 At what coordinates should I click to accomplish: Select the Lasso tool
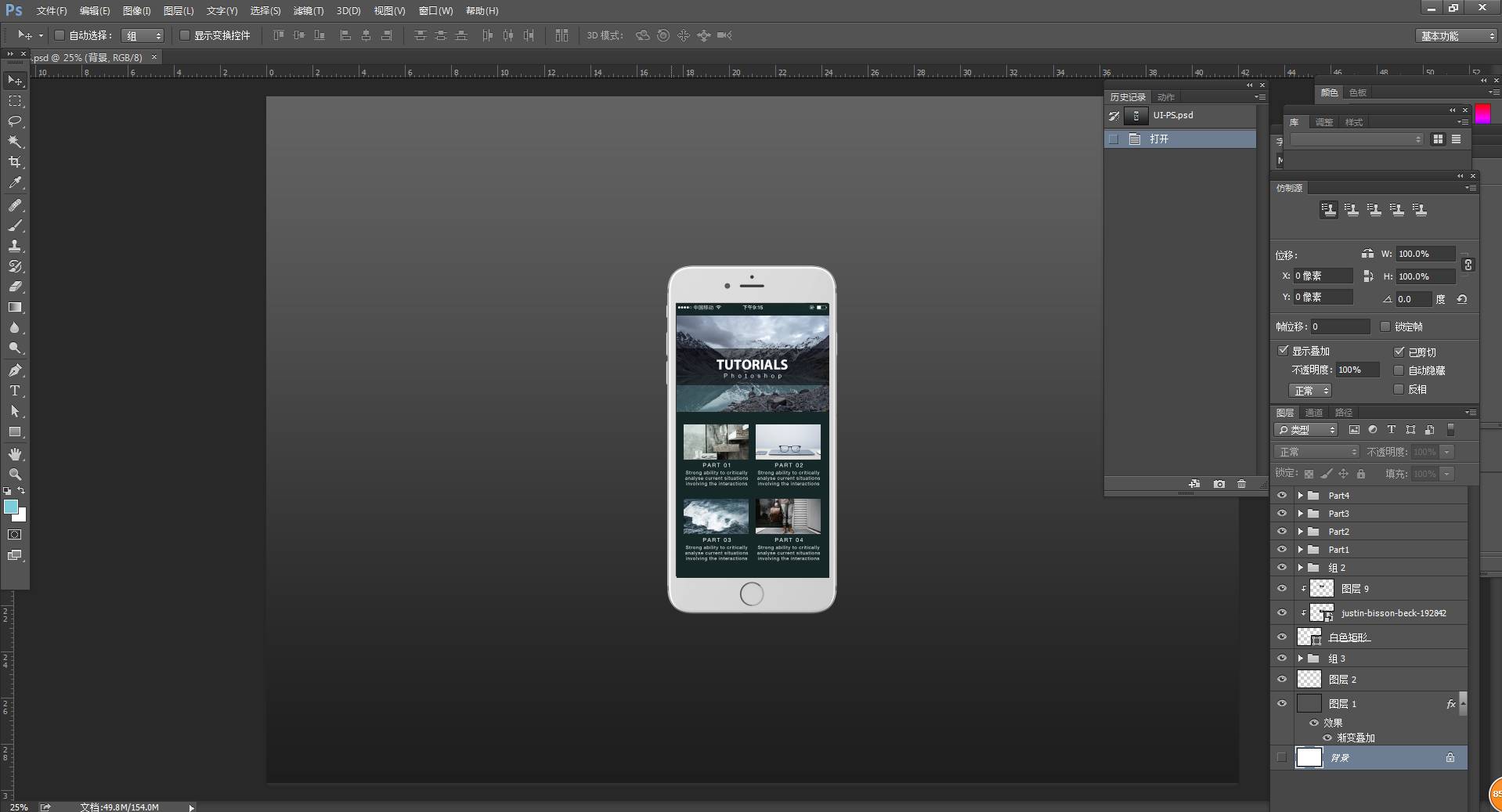pos(15,121)
